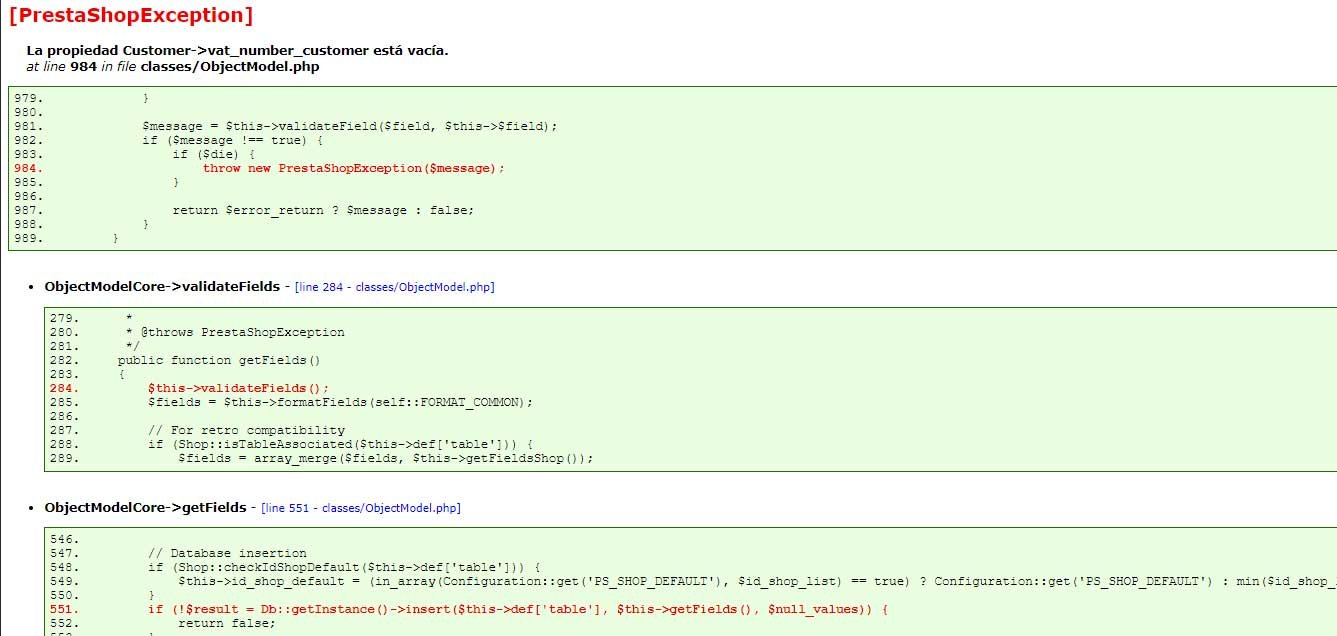Click line 549 id_shop_default assignment

[x=757, y=581]
